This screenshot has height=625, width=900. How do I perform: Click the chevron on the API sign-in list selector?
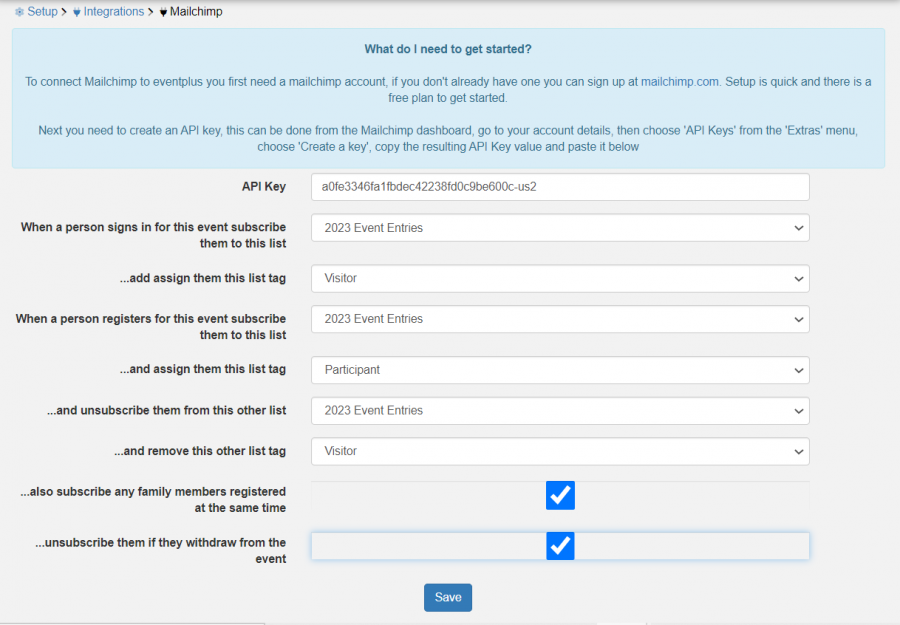point(799,227)
